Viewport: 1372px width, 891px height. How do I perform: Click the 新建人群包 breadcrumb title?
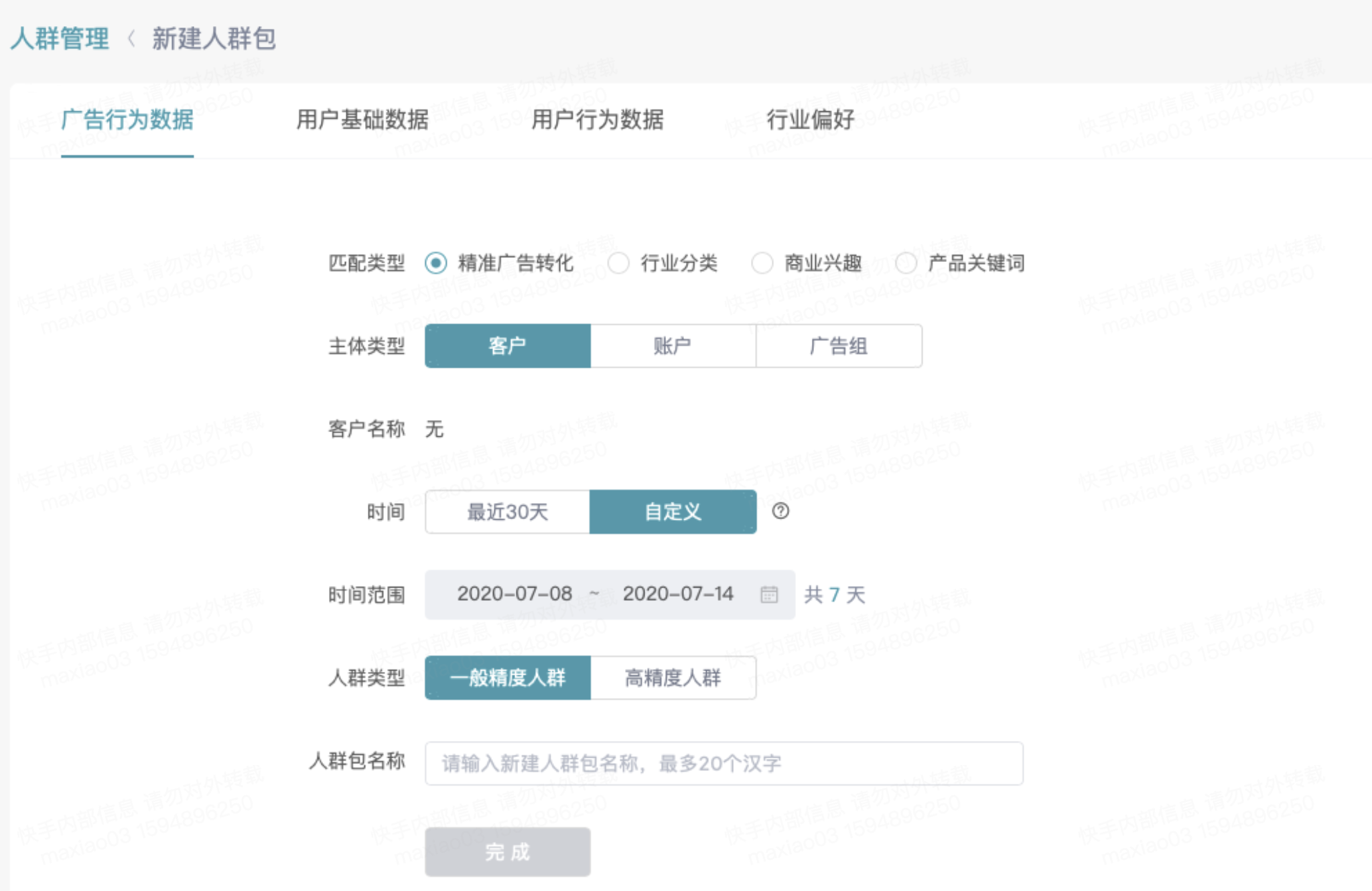[214, 39]
